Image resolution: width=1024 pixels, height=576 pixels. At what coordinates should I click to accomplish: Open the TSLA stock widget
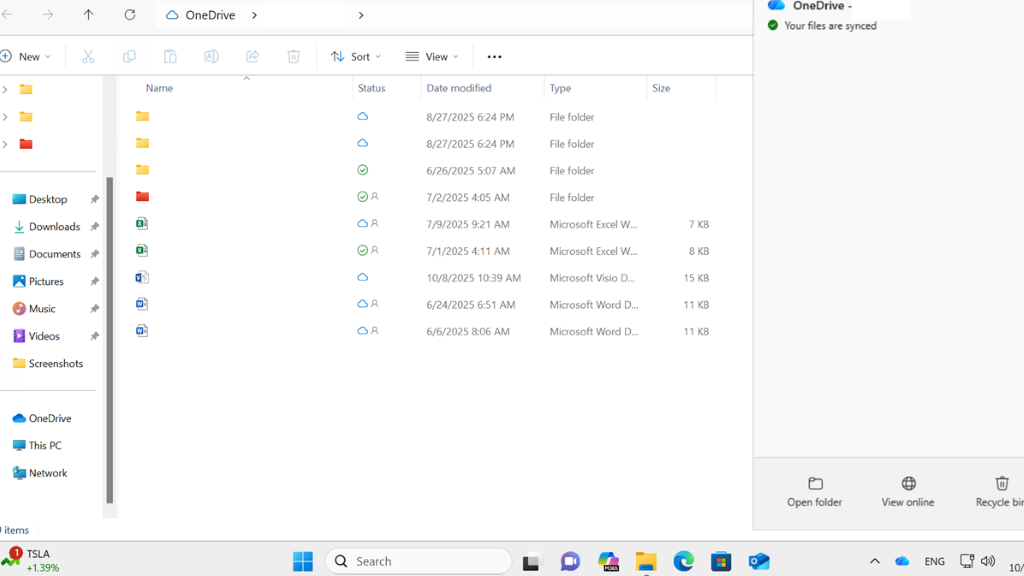pyautogui.click(x=31, y=560)
